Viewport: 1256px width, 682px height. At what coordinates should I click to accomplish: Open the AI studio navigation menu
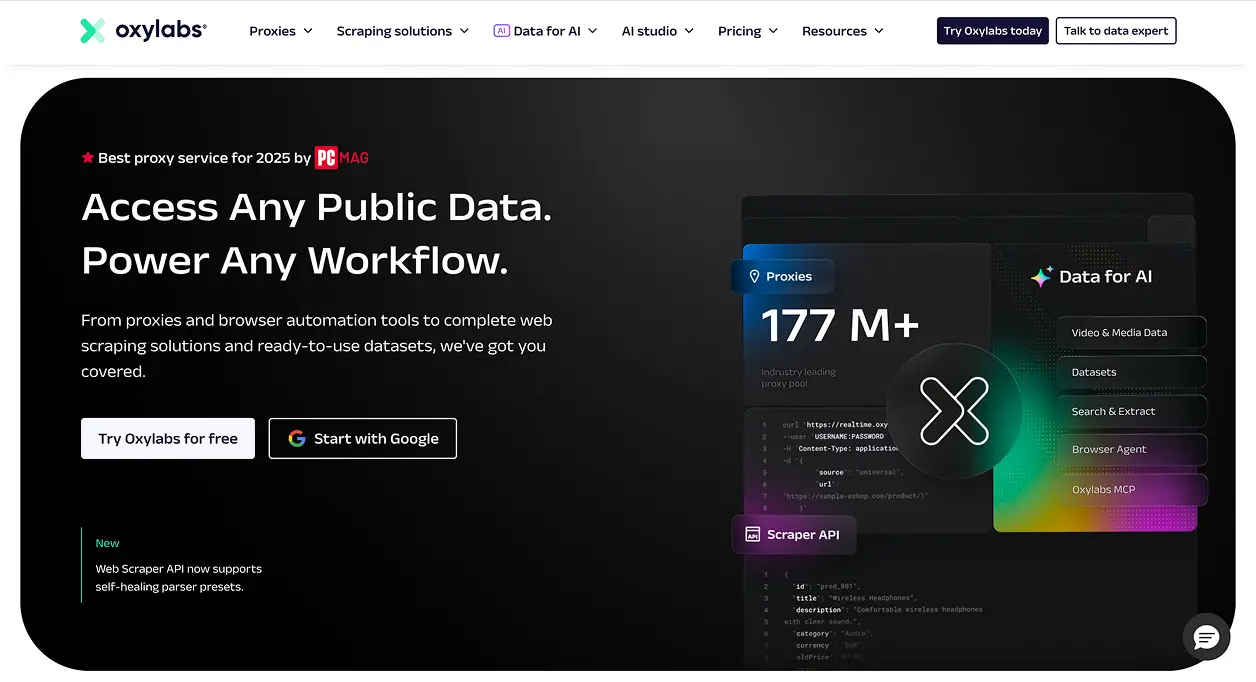[x=657, y=31]
